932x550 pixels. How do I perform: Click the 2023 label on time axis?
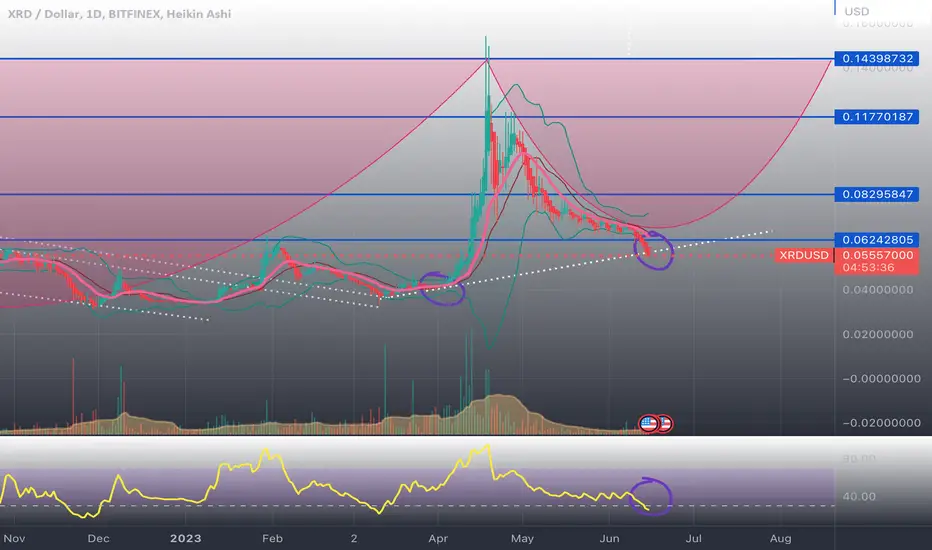tap(185, 538)
